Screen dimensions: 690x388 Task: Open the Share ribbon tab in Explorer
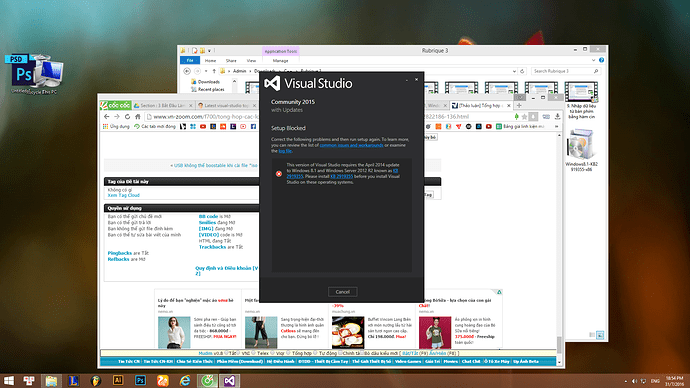[x=231, y=61]
